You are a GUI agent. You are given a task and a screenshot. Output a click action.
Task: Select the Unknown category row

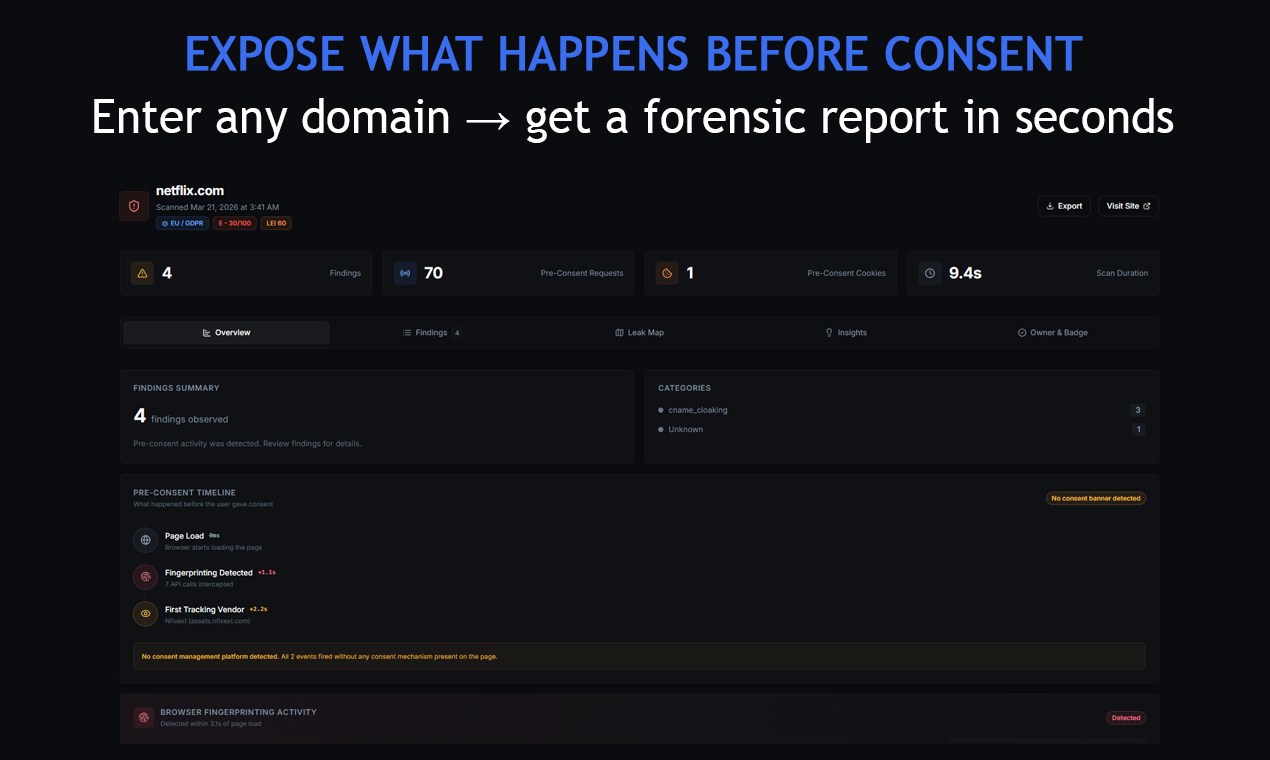point(901,430)
